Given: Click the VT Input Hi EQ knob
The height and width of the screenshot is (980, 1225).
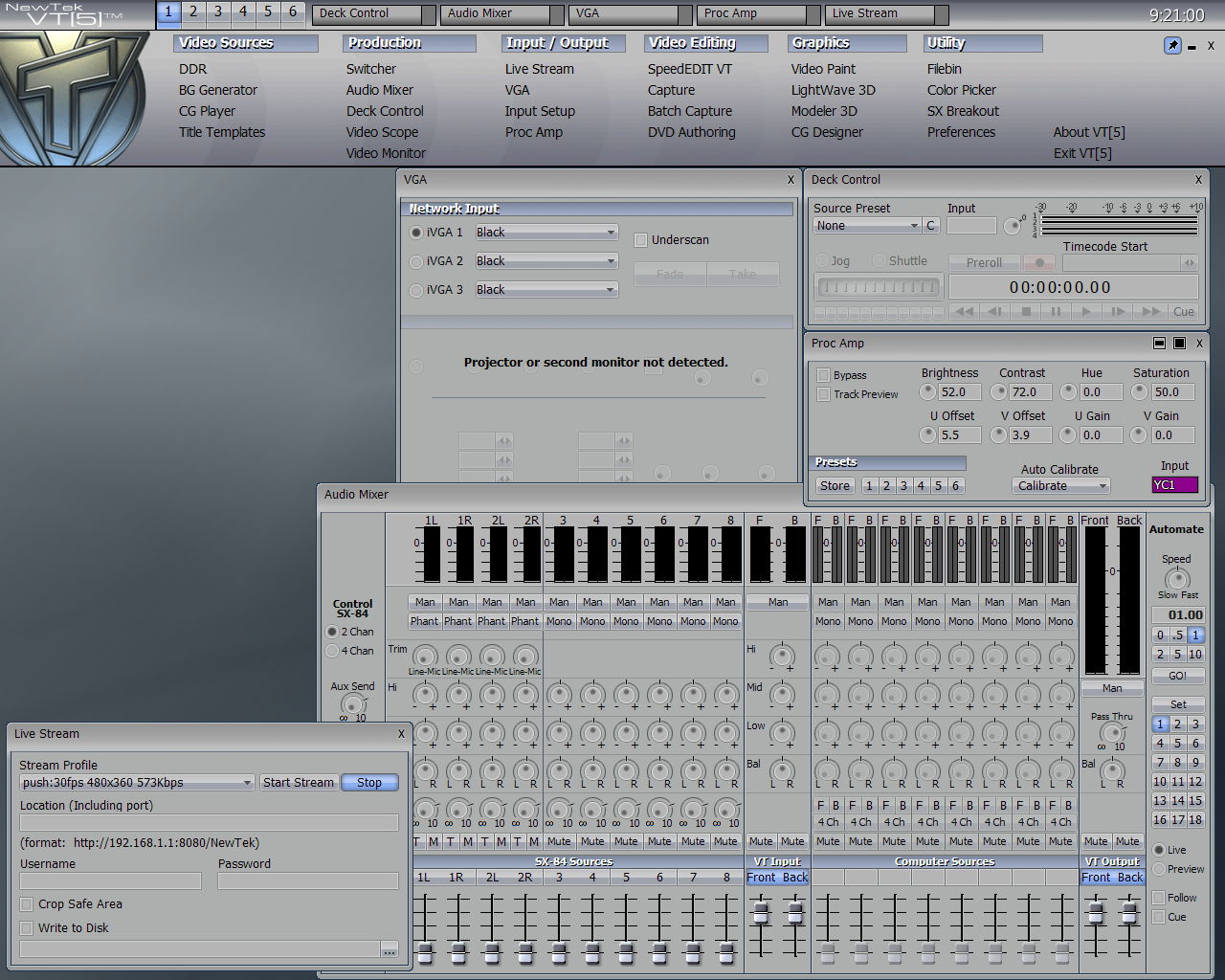Looking at the screenshot, I should pyautogui.click(x=782, y=657).
